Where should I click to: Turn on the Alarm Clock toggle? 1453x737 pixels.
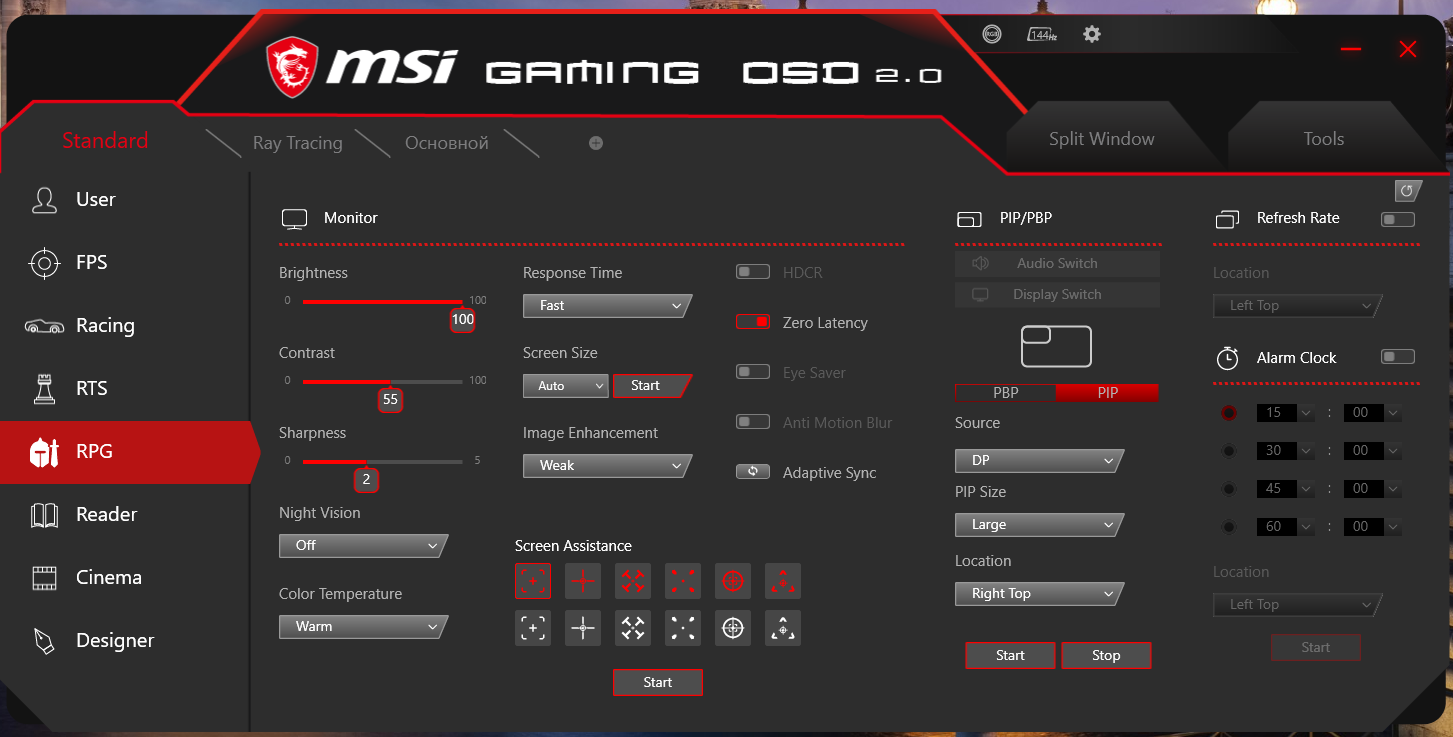click(1397, 357)
